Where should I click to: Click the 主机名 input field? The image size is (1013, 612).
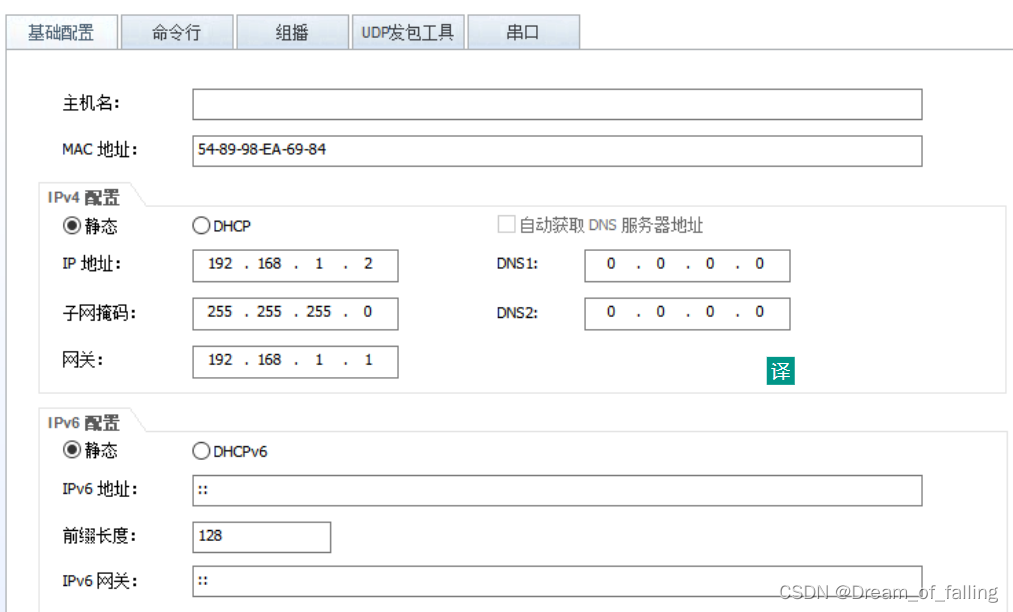click(557, 105)
